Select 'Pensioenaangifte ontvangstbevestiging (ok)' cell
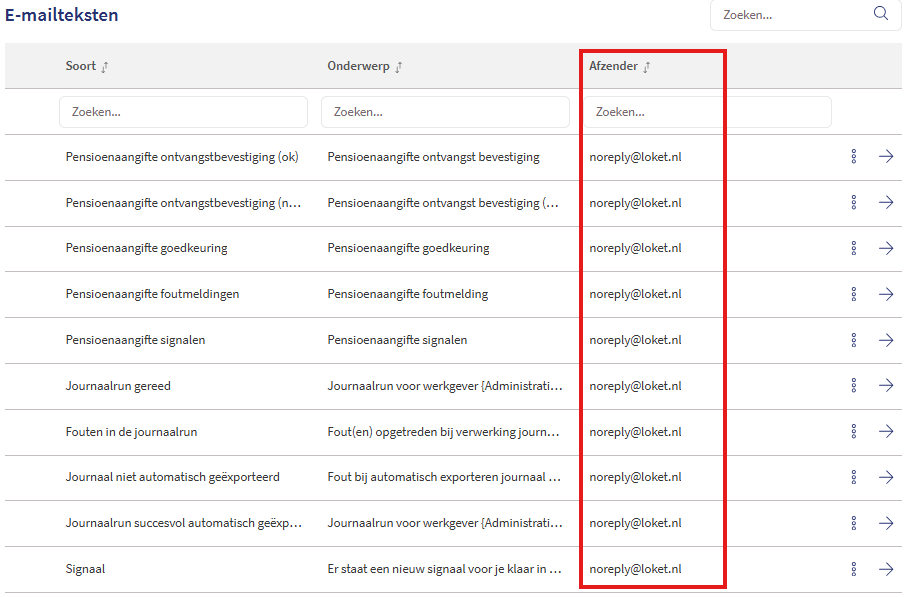This screenshot has width=909, height=597. [182, 157]
